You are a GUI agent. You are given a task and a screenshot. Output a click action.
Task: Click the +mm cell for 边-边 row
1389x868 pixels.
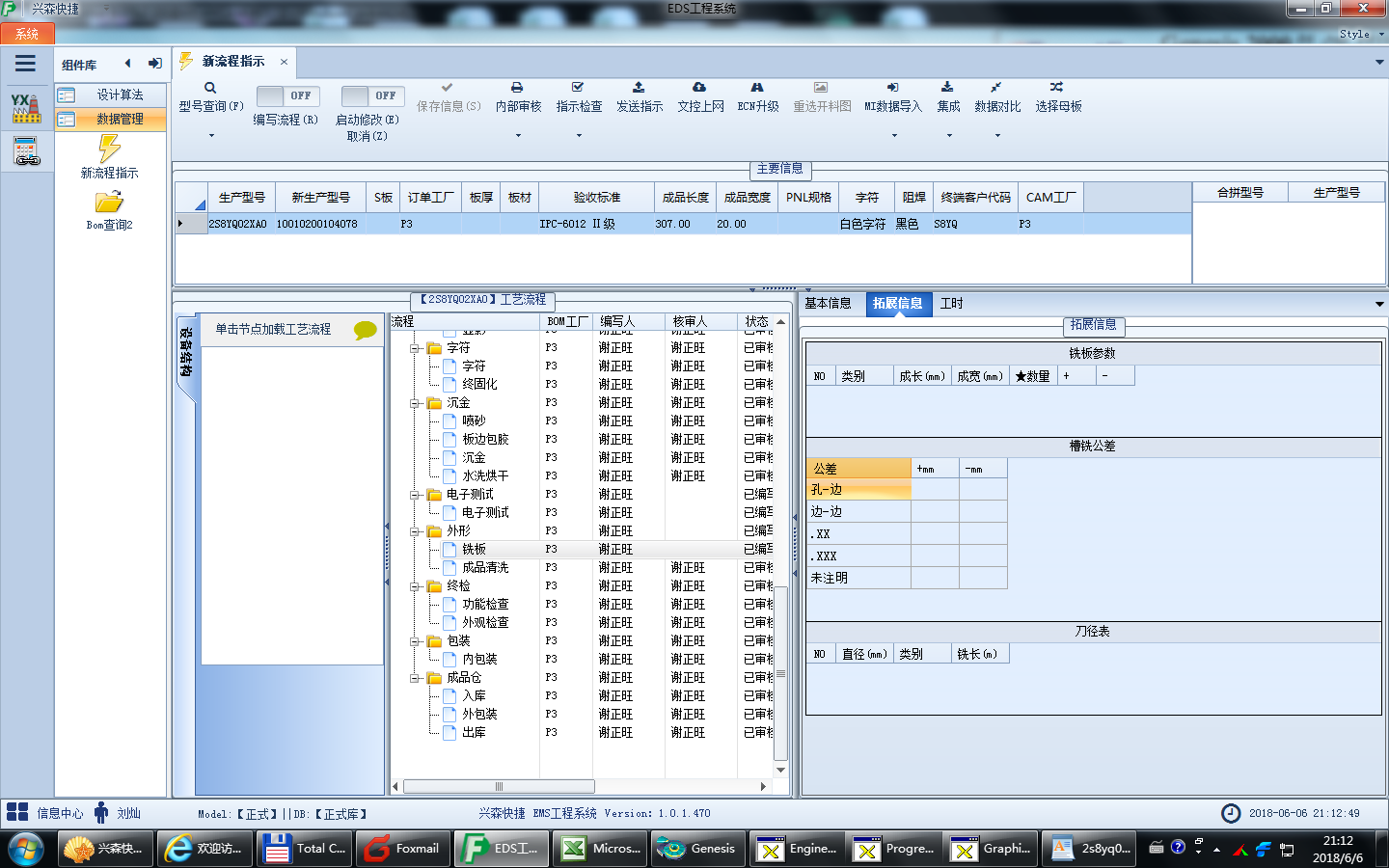coord(935,512)
